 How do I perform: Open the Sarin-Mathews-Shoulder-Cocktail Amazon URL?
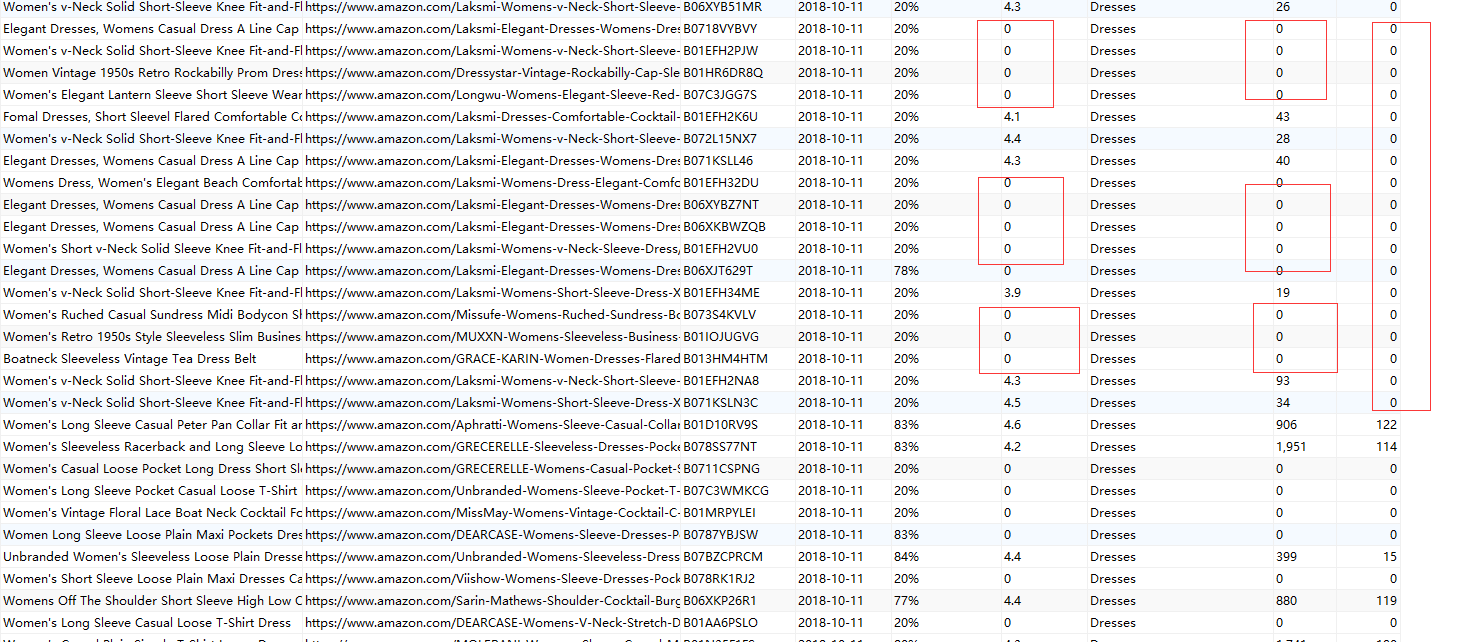[x=492, y=600]
